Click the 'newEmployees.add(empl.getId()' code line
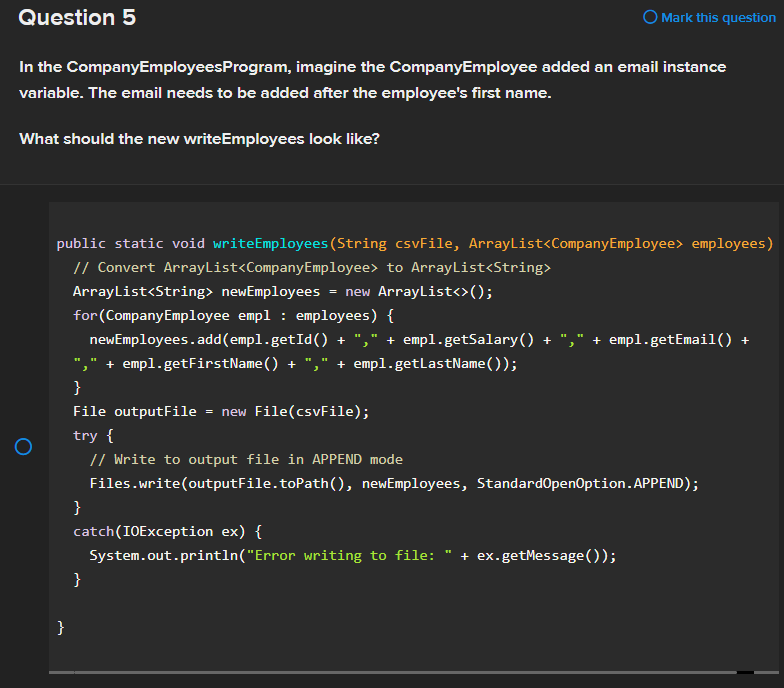The height and width of the screenshot is (688, 784). tap(419, 340)
